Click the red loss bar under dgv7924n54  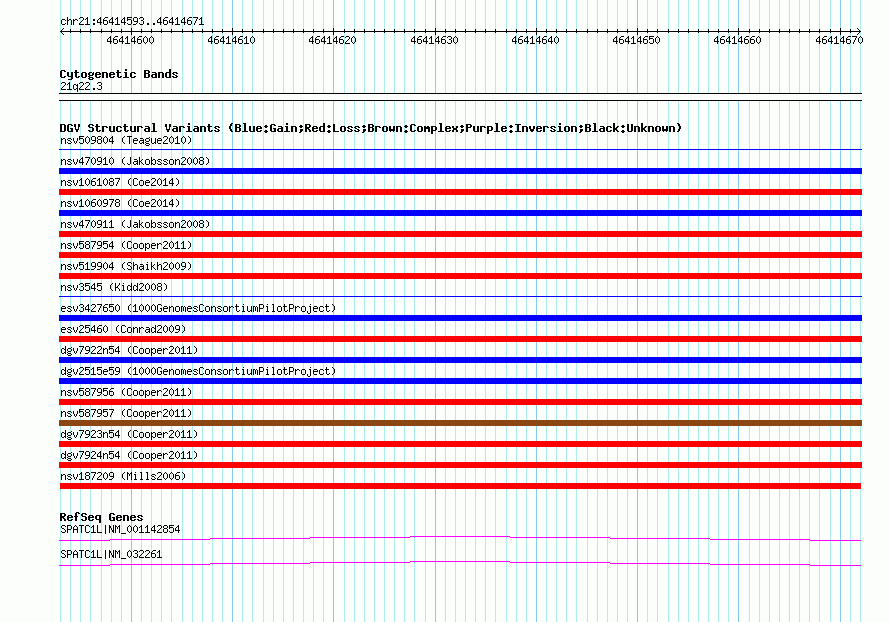point(460,465)
